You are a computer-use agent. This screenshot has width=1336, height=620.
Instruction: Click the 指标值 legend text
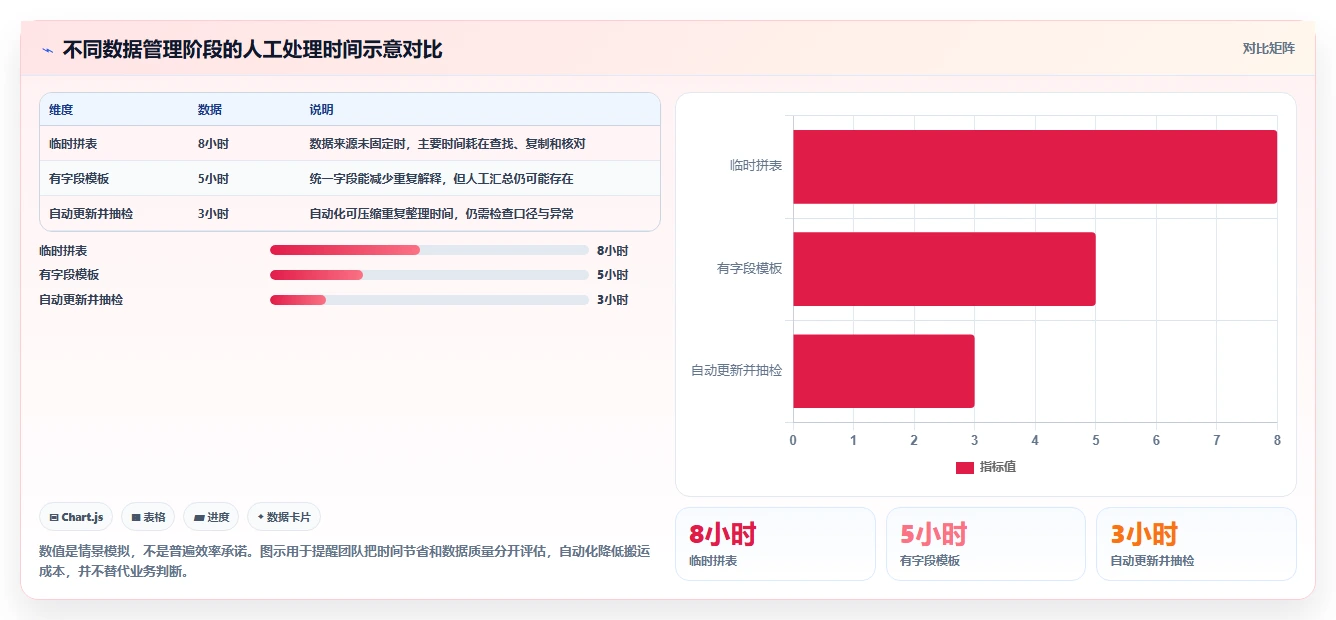pyautogui.click(x=998, y=467)
